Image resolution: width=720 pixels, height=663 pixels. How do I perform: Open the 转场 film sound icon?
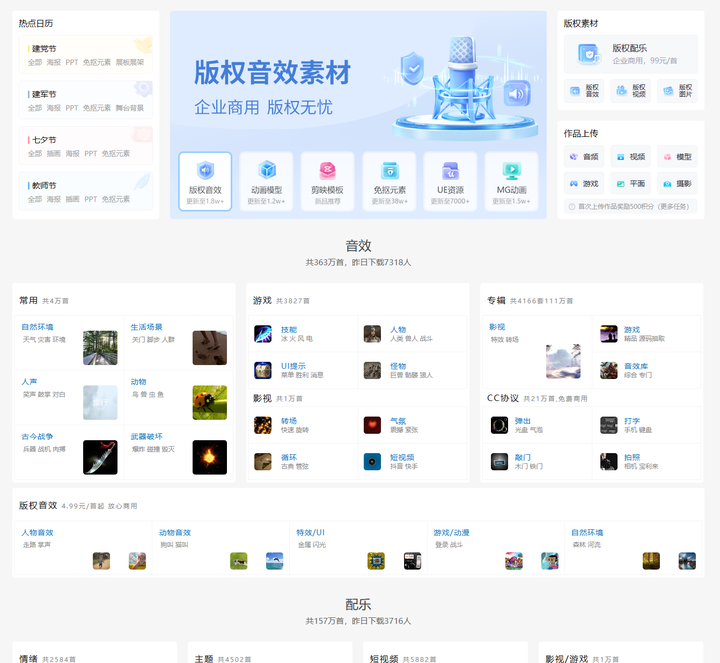[x=263, y=425]
